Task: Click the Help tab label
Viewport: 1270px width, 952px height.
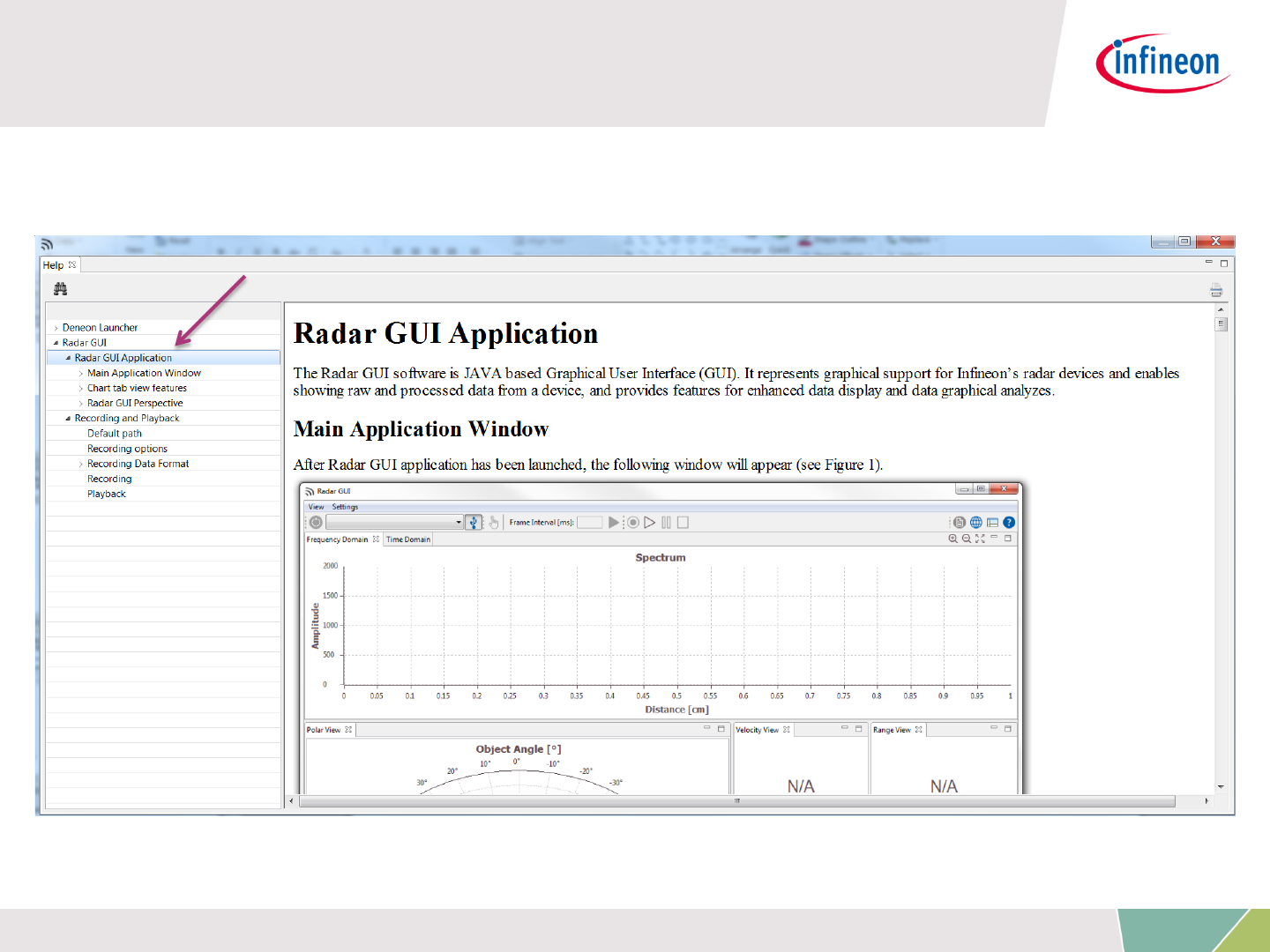Action: pyautogui.click(x=53, y=265)
